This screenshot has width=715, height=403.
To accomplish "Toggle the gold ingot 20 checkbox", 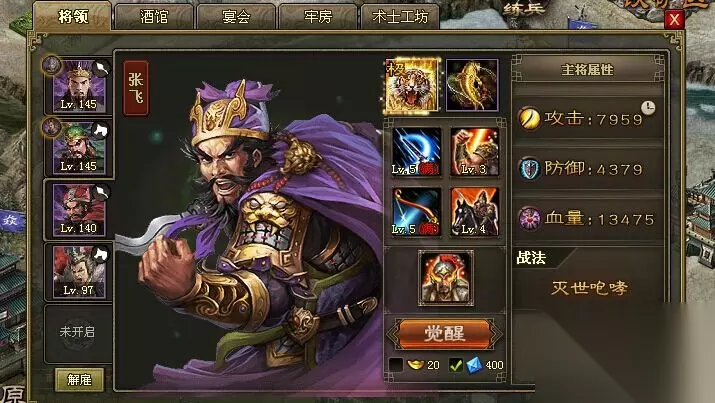I will (x=396, y=365).
